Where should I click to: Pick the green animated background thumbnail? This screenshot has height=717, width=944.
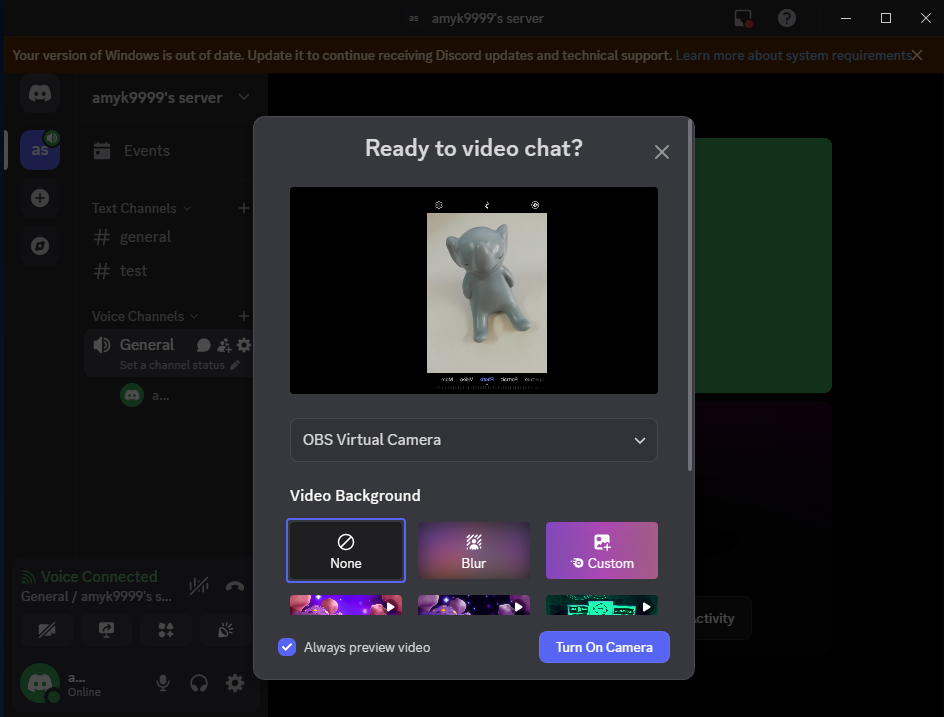(x=601, y=605)
